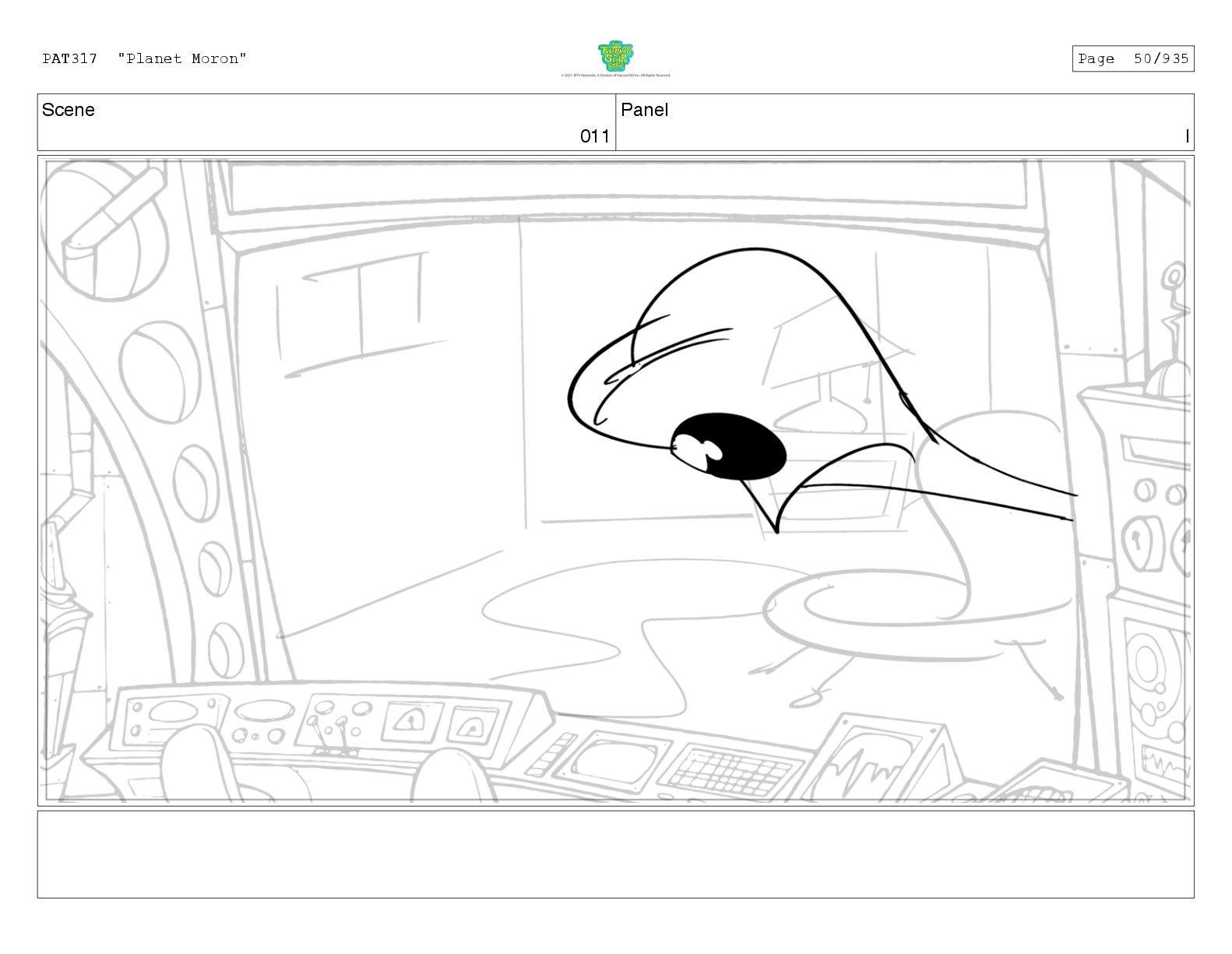Screen dimensions: 1232x954
Task: Click the 'PAT317' episode code text
Action: click(x=70, y=58)
